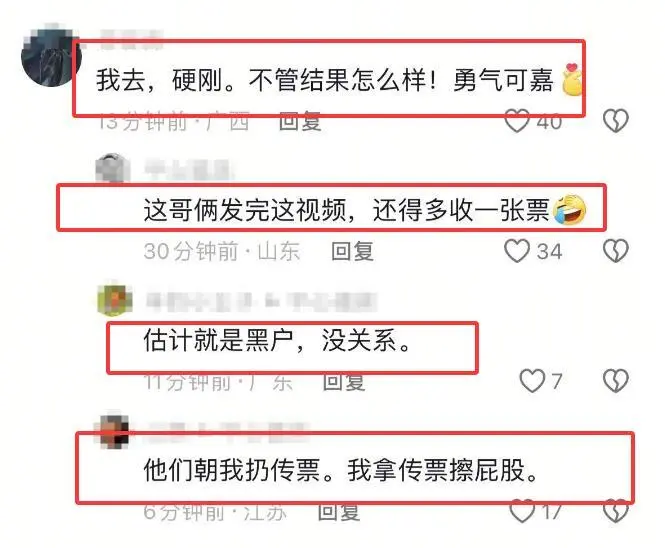
Task: Reply to the comment from 广东
Action: tap(344, 382)
